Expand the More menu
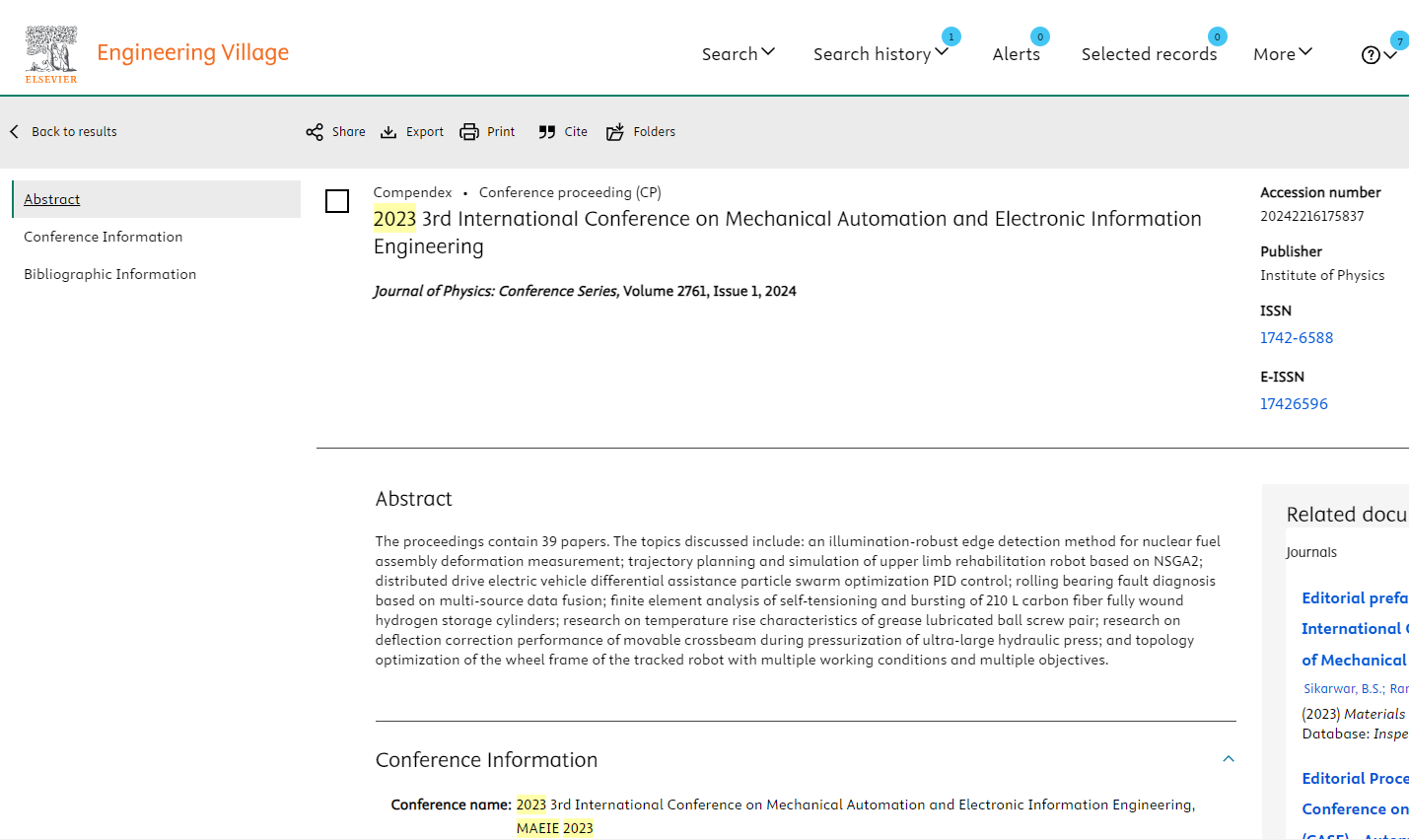The height and width of the screenshot is (840, 1409). [1283, 53]
